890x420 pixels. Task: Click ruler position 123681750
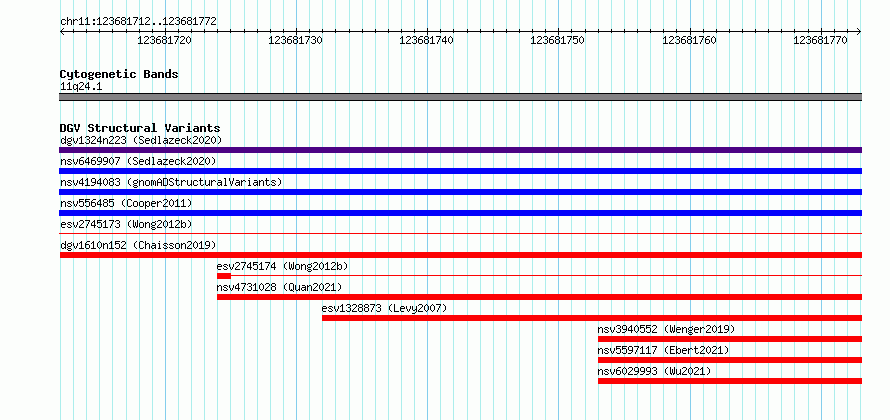[x=558, y=40]
